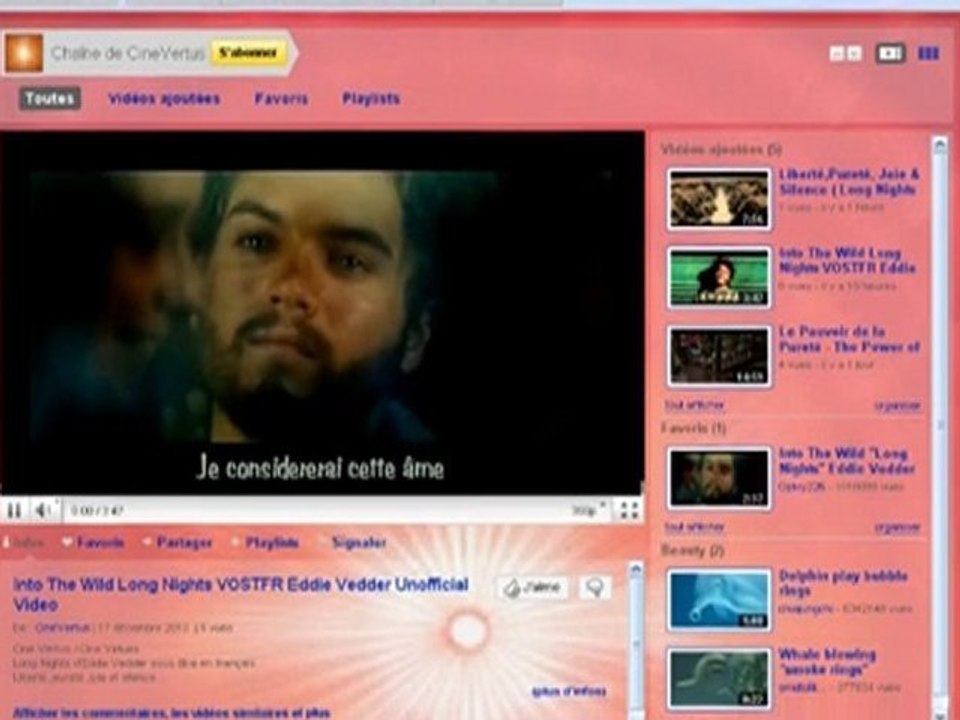The height and width of the screenshot is (720, 960).
Task: Click the yellow S'abonner subscribe button
Action: [248, 53]
